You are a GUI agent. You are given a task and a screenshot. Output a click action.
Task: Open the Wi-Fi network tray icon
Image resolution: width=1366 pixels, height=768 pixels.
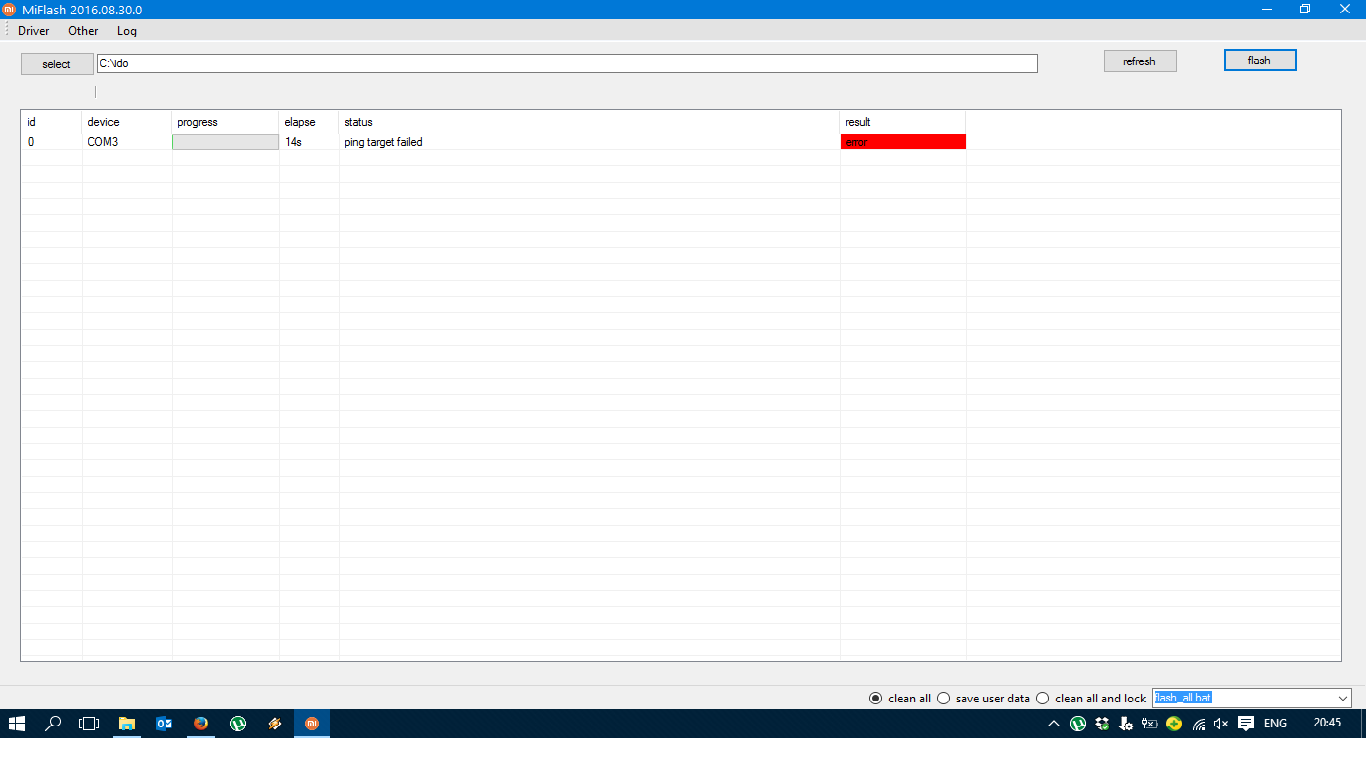(1199, 724)
